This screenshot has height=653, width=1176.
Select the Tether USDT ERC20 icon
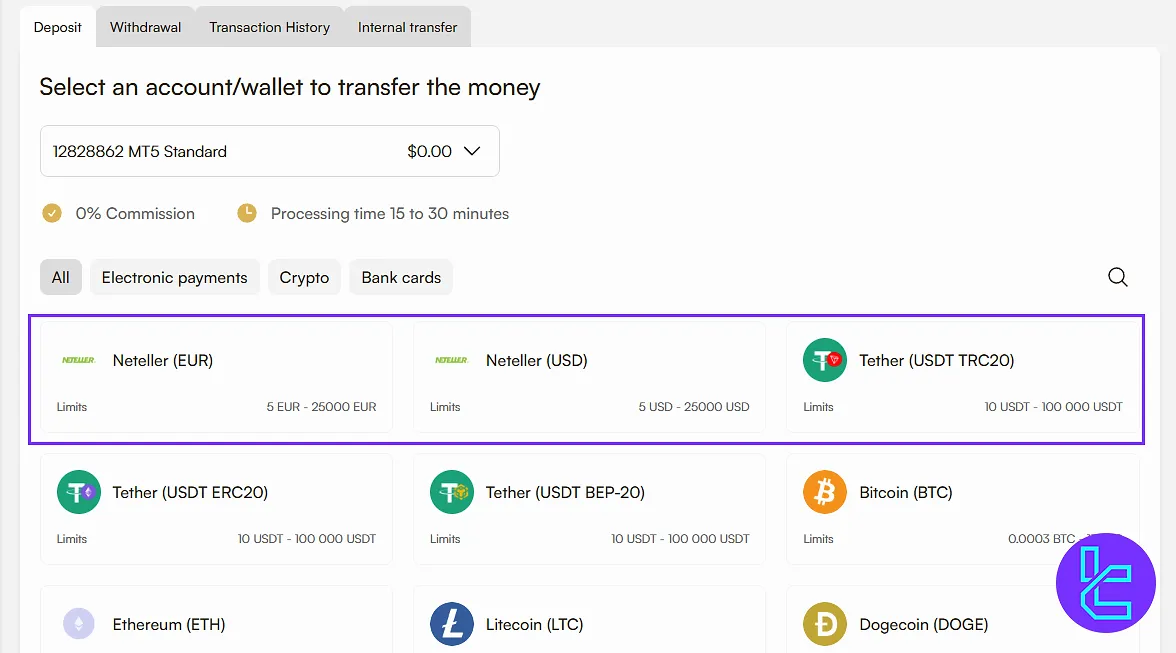(78, 492)
